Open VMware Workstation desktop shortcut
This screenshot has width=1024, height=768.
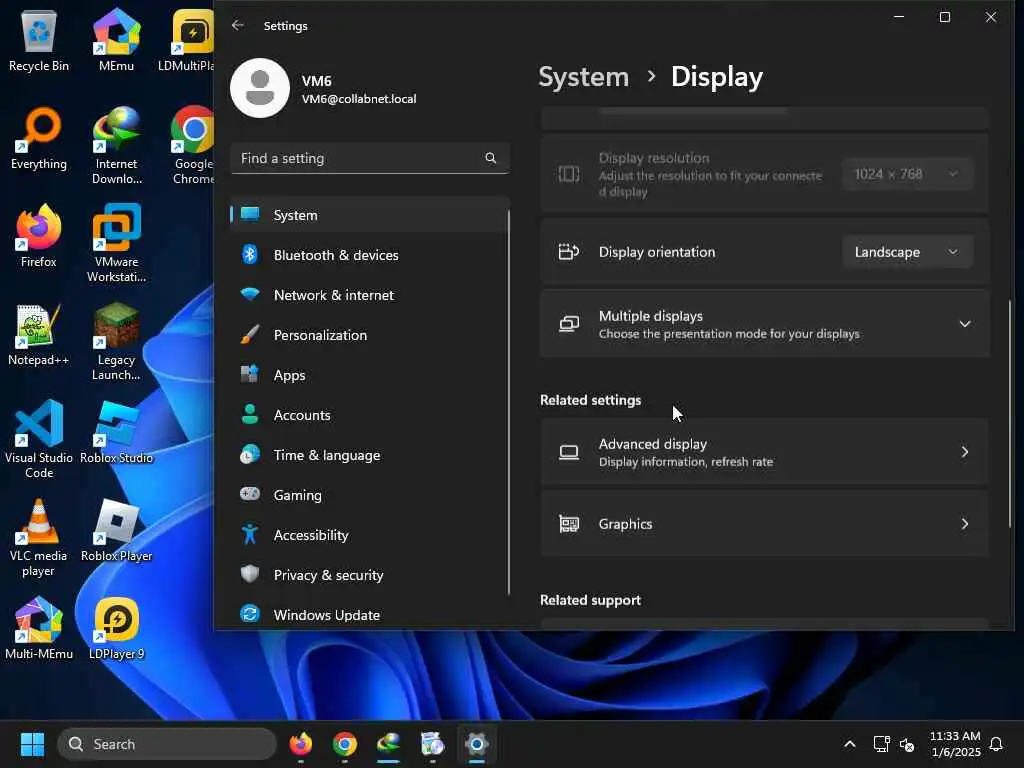[x=116, y=243]
